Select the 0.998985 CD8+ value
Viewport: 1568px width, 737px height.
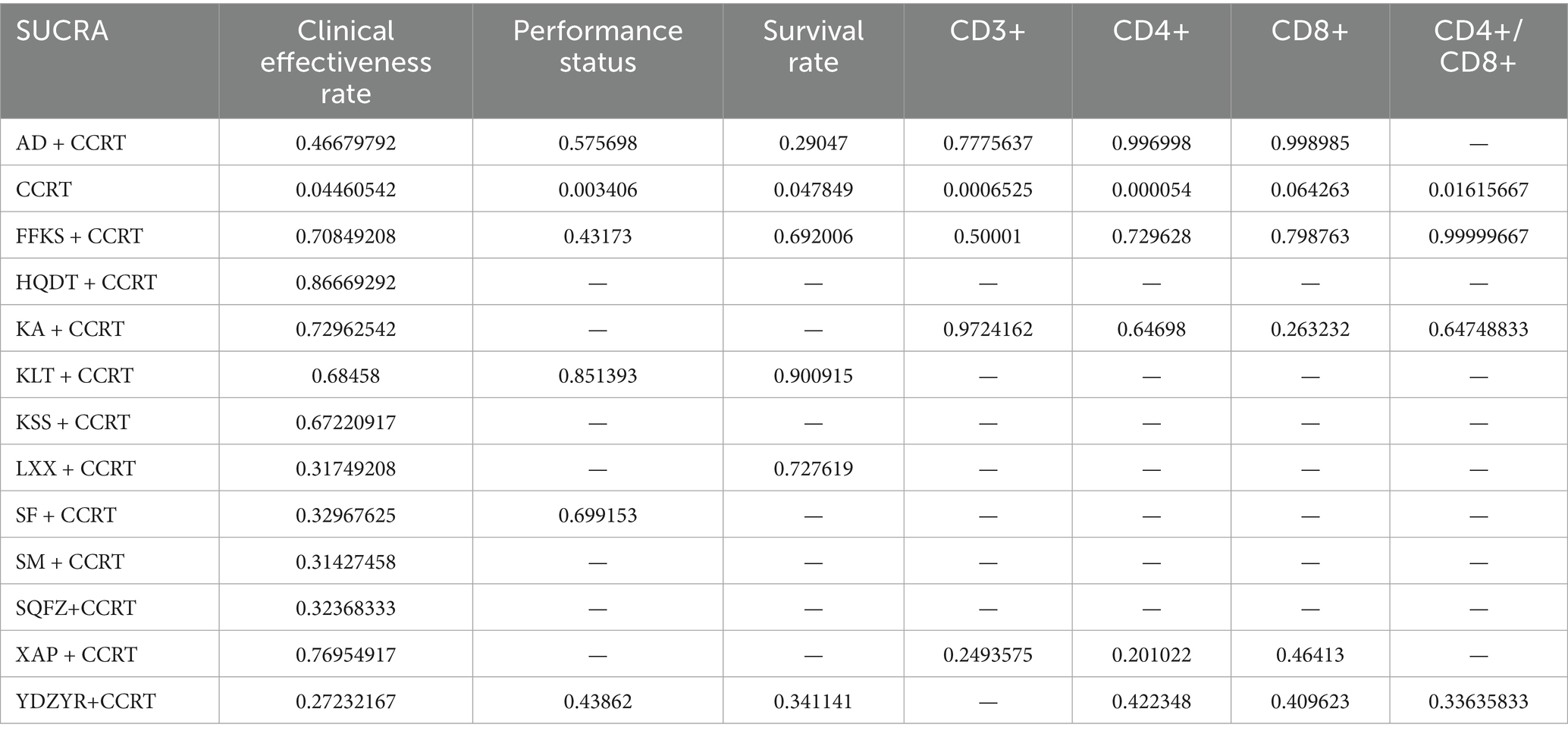tap(1310, 143)
